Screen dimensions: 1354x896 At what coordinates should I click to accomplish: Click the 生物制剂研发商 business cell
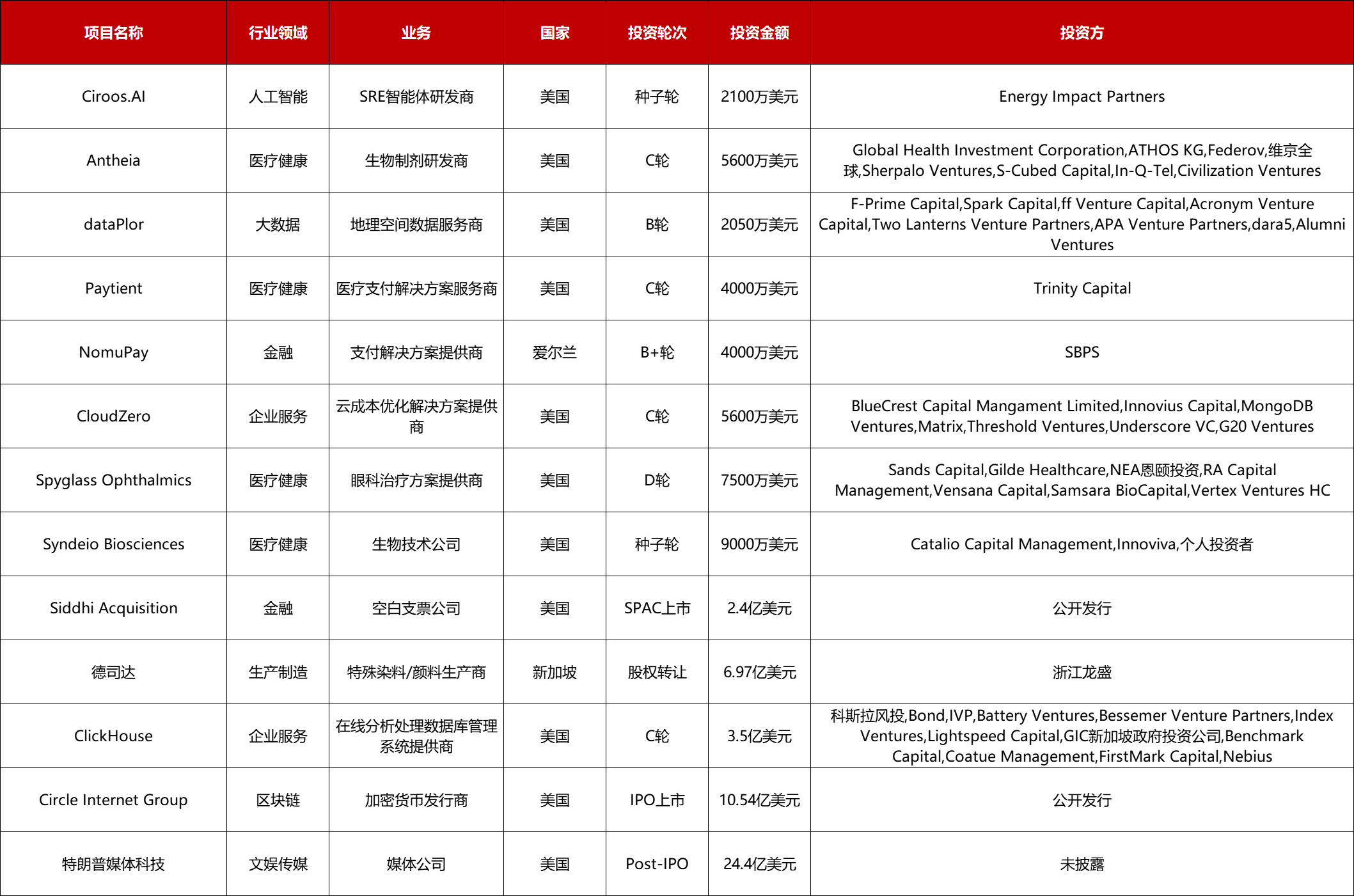(416, 161)
